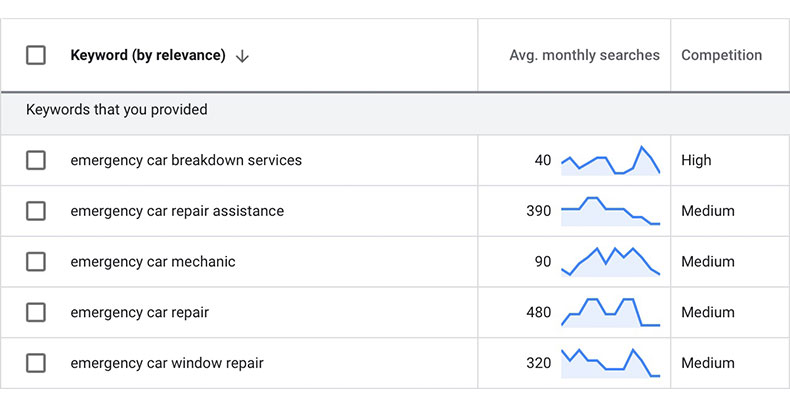Click the High competition value
790x403 pixels.
click(x=696, y=160)
